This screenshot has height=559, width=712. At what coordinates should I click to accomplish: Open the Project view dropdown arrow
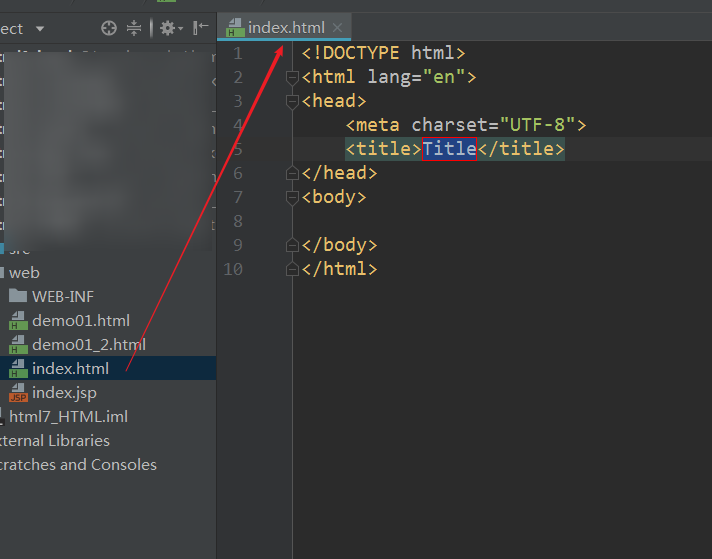click(40, 29)
